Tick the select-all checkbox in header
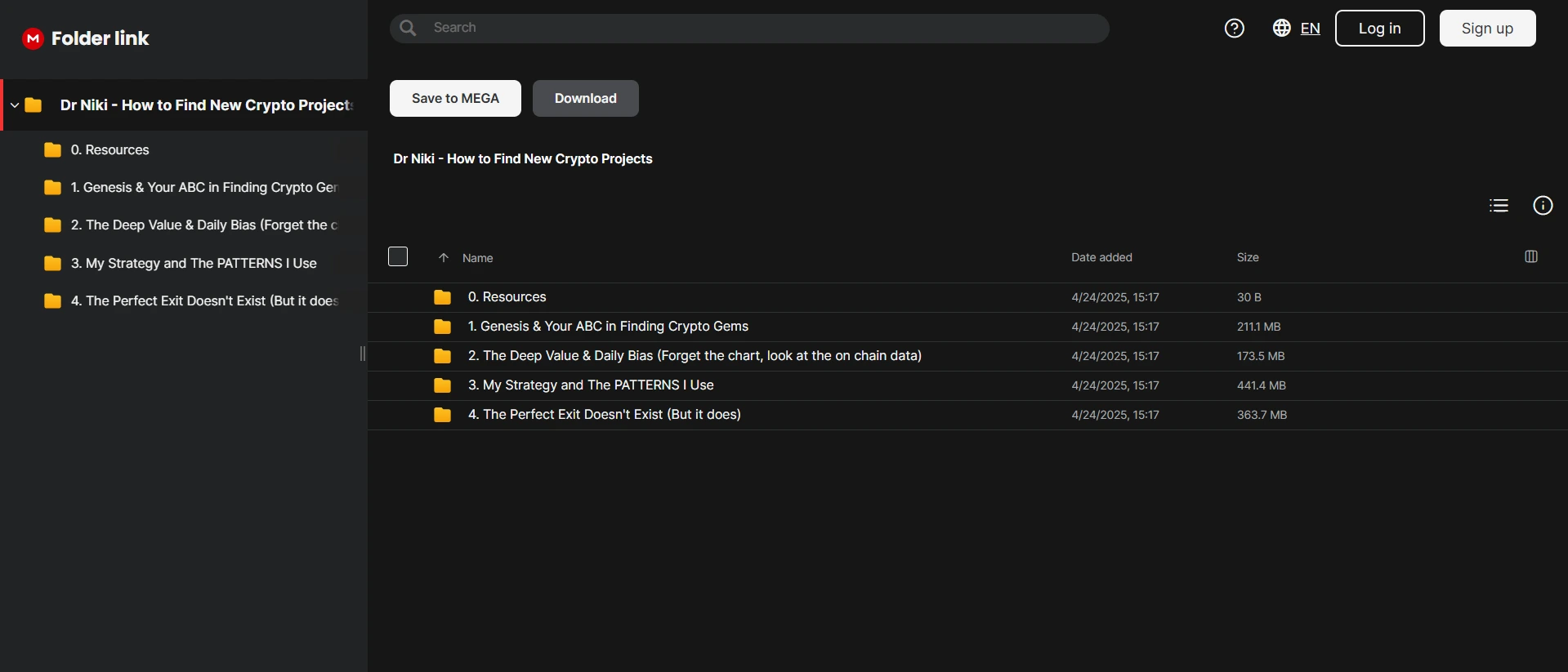Screen dimensions: 1568x672 coord(398,256)
